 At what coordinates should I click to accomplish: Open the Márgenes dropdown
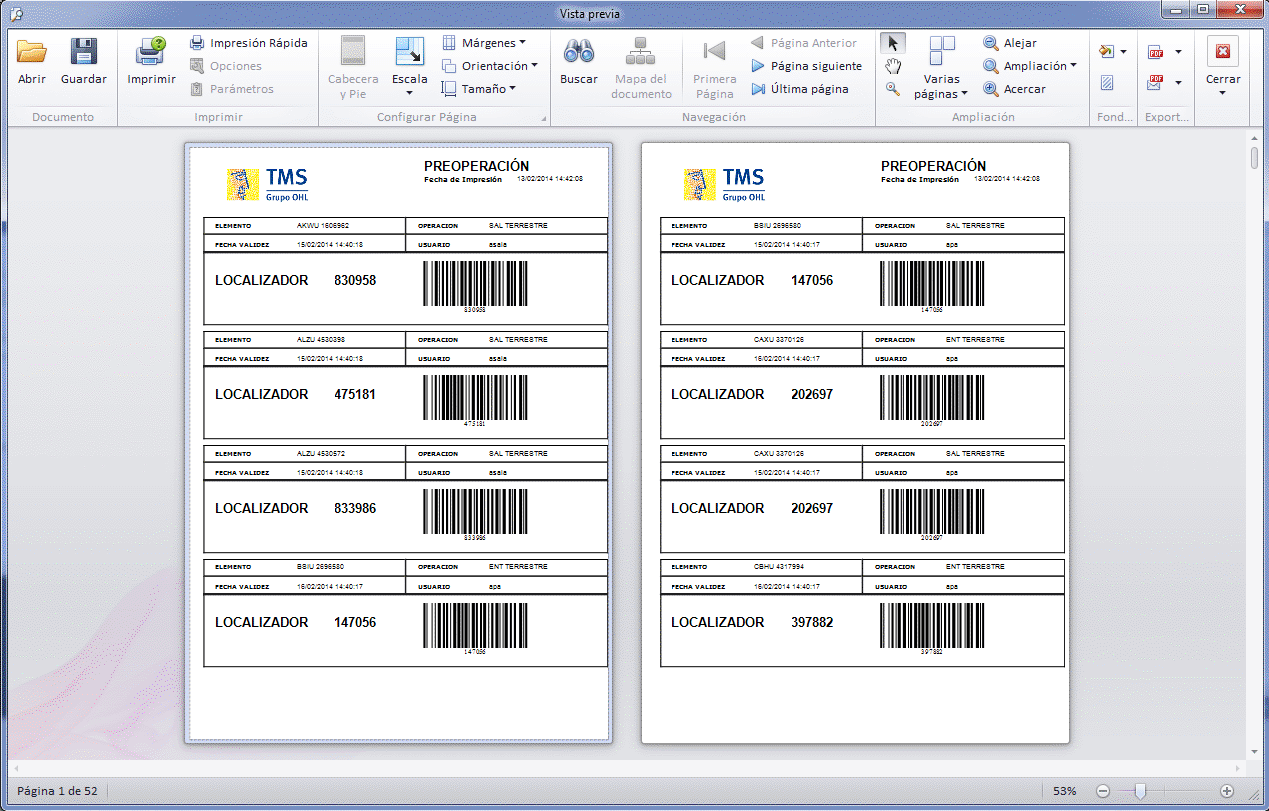[483, 43]
